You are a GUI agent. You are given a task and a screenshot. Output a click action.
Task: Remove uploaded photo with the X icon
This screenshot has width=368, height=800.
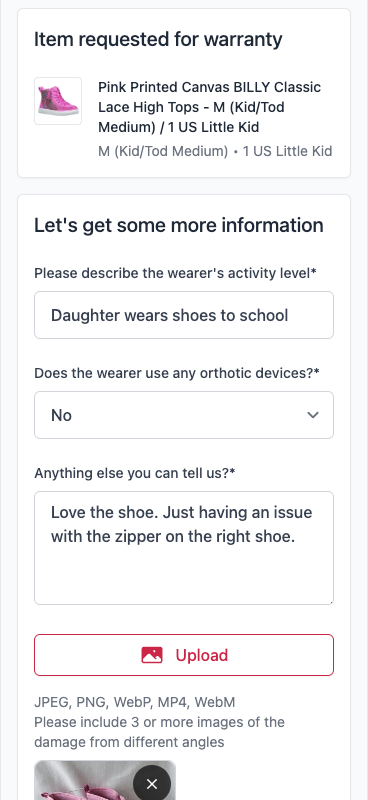pyautogui.click(x=152, y=783)
